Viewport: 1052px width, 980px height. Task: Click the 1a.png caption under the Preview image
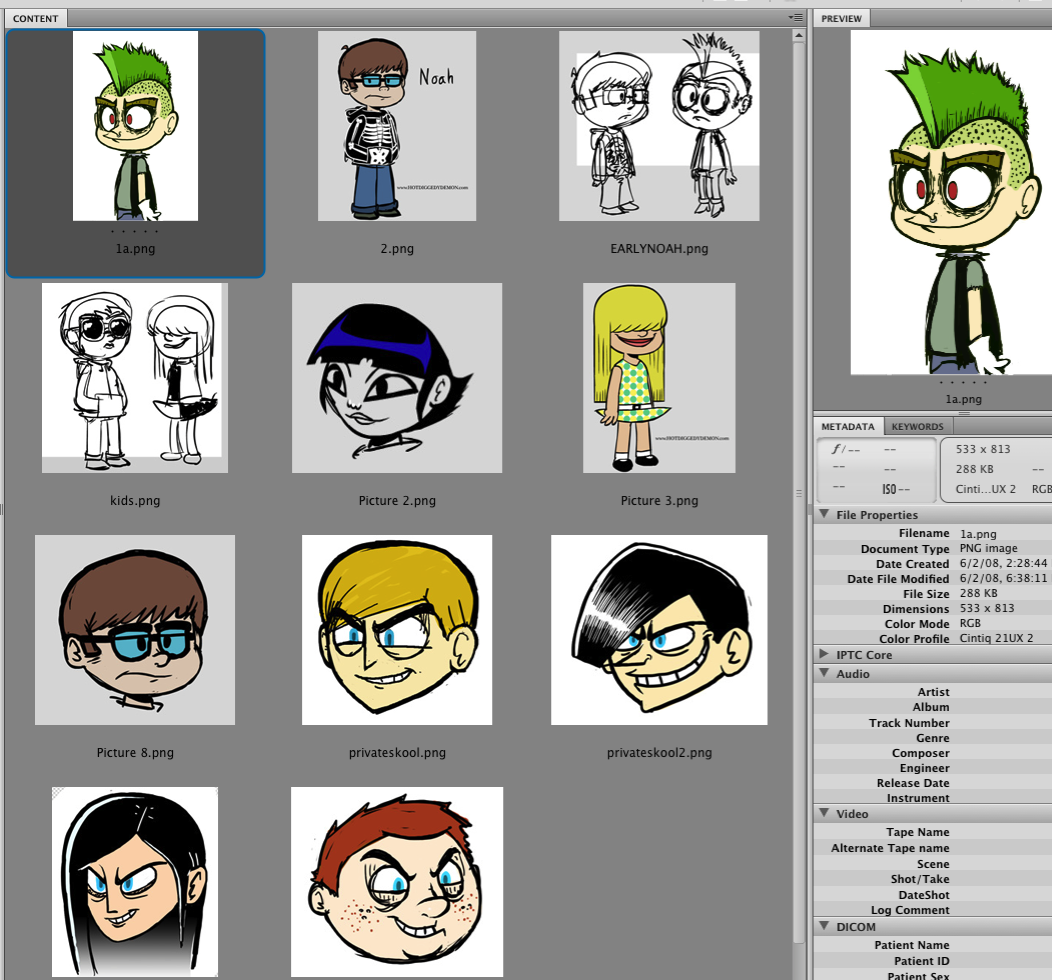click(963, 399)
